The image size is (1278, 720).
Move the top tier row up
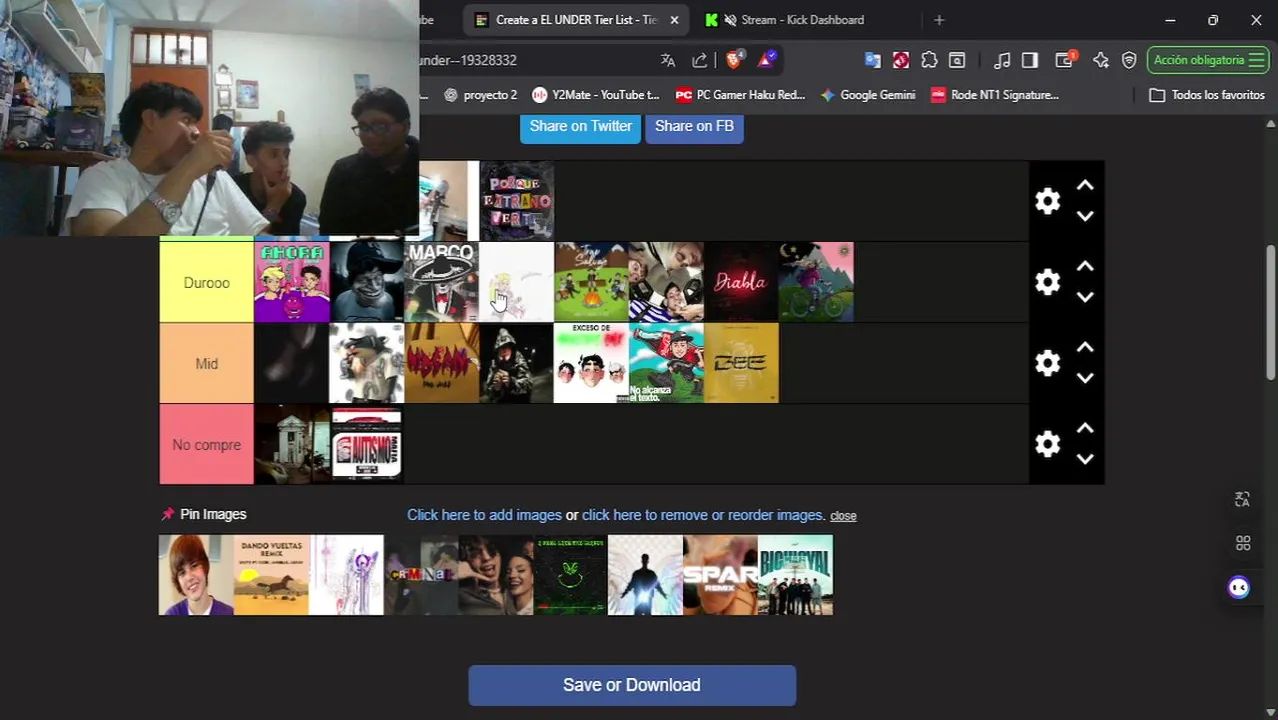(x=1085, y=186)
